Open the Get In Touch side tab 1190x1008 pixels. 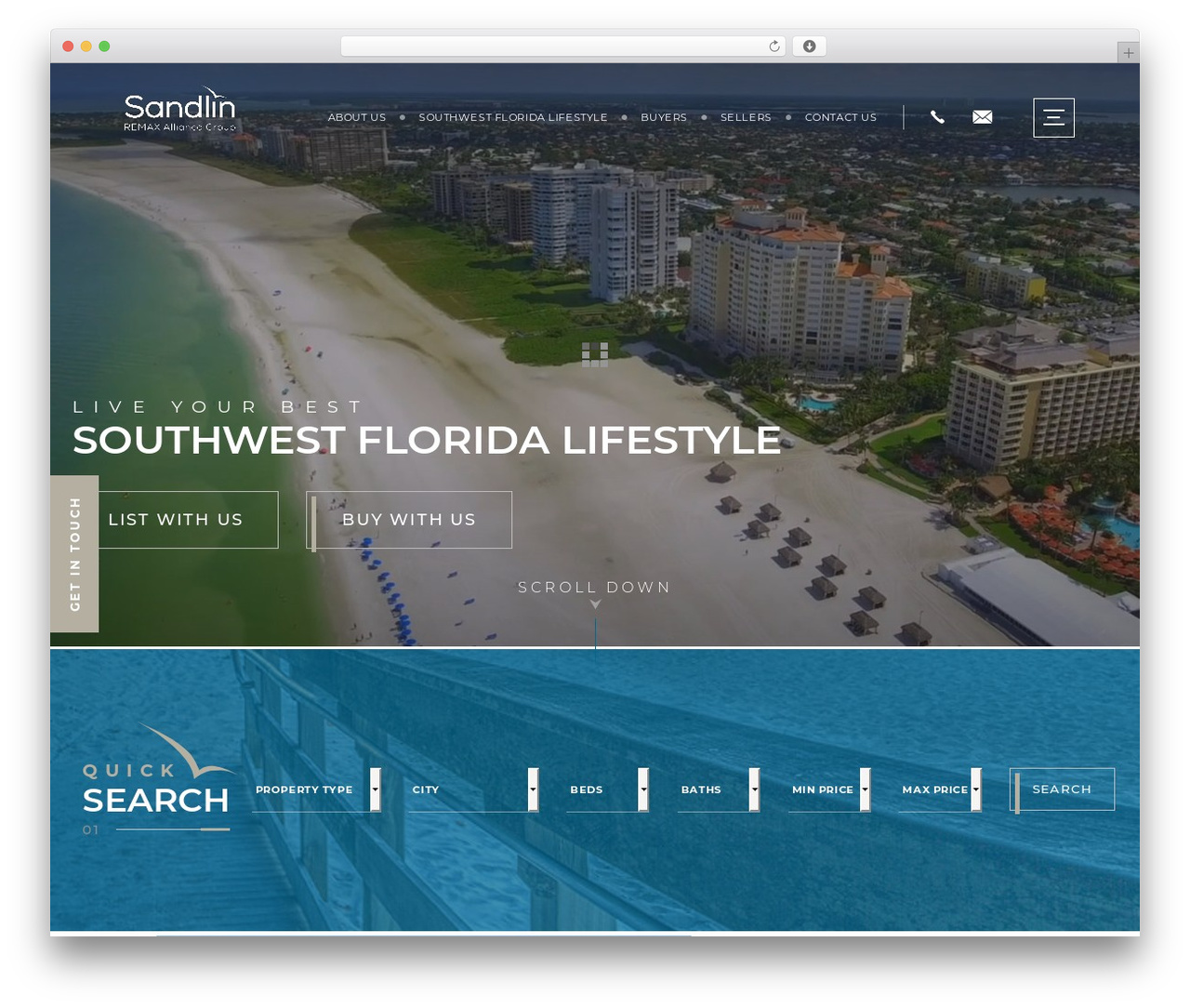pos(74,554)
